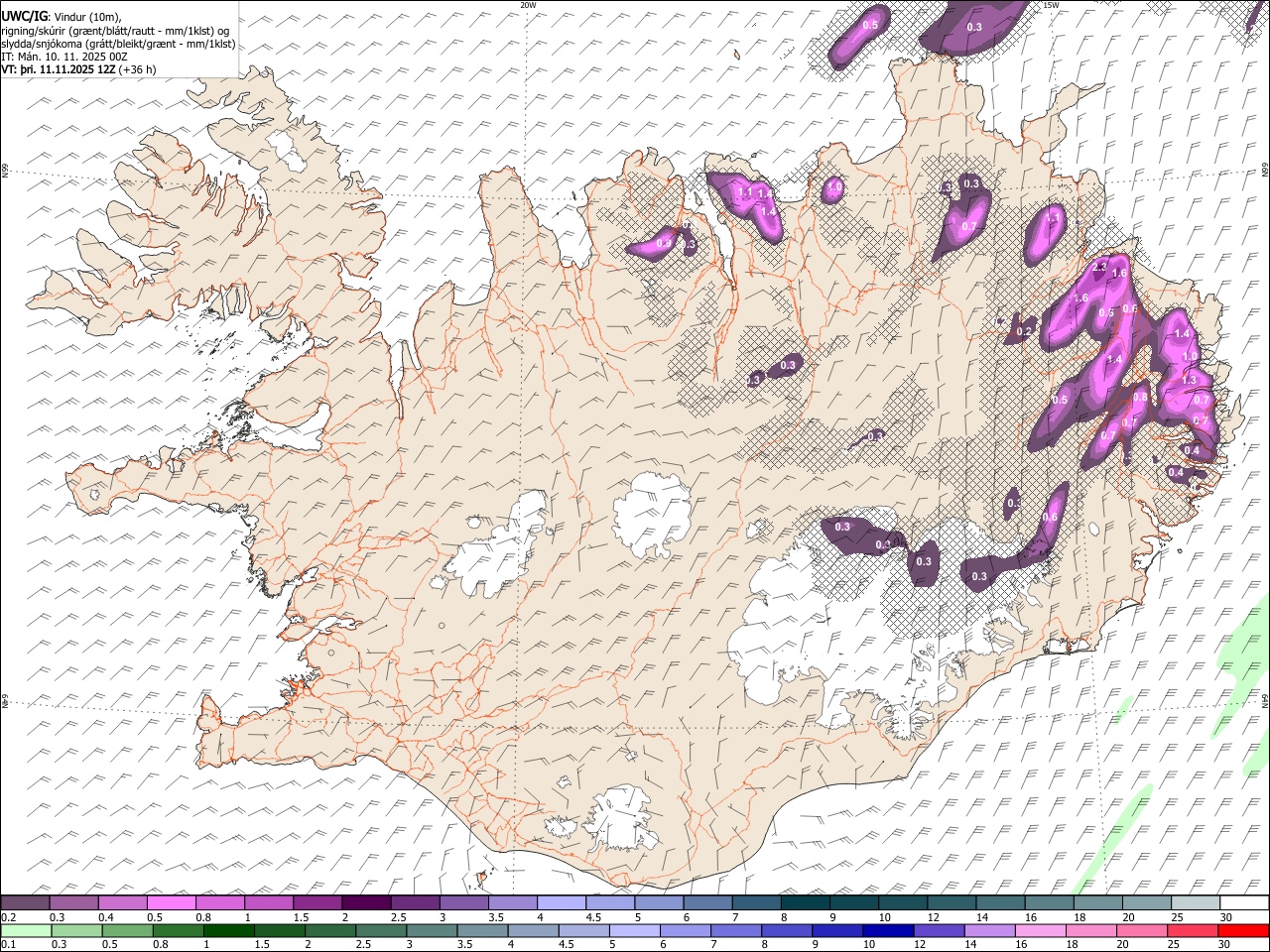Click snow scale swatch starting at 25

pos(1195,902)
